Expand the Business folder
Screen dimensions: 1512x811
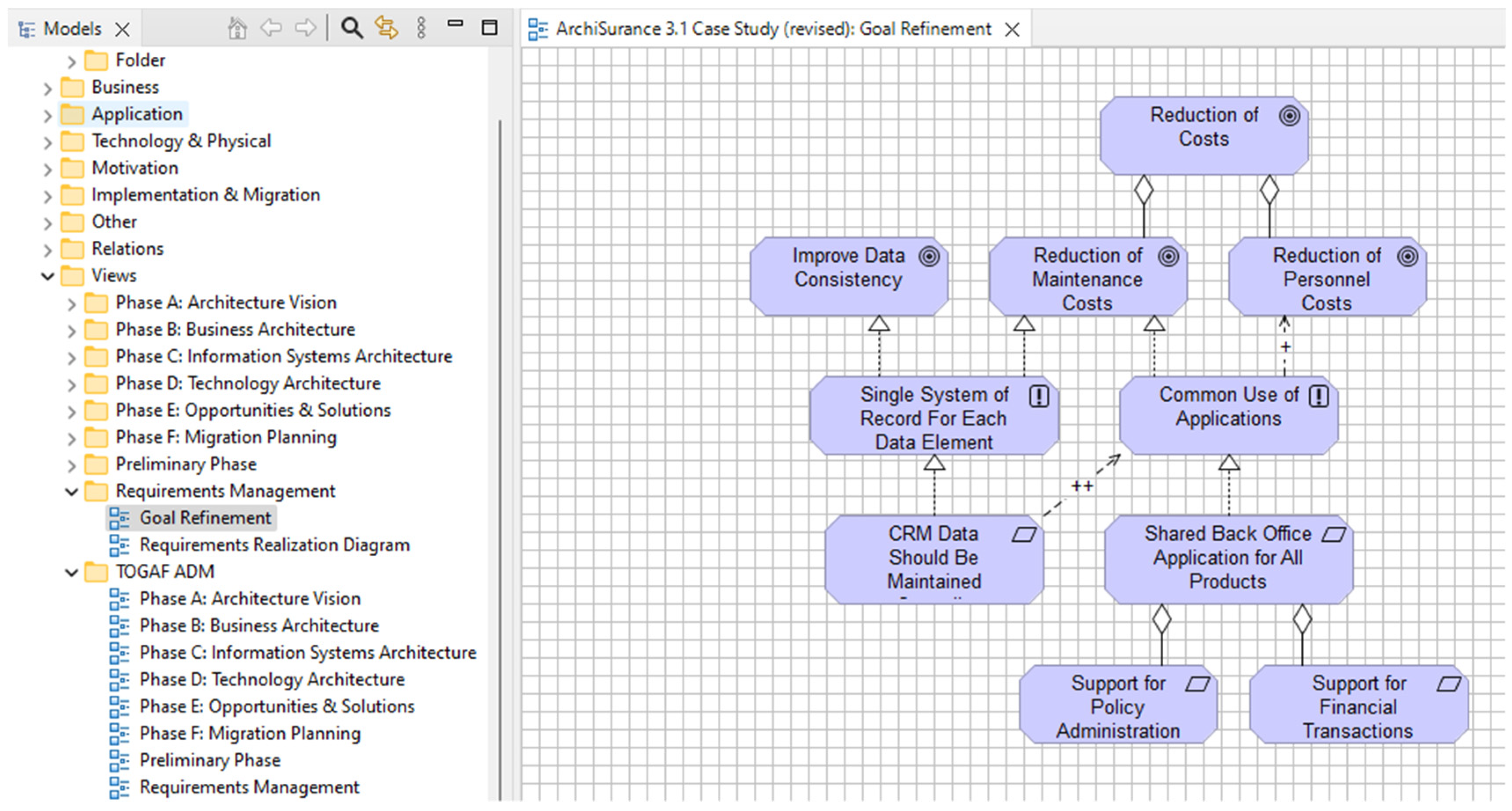(47, 89)
